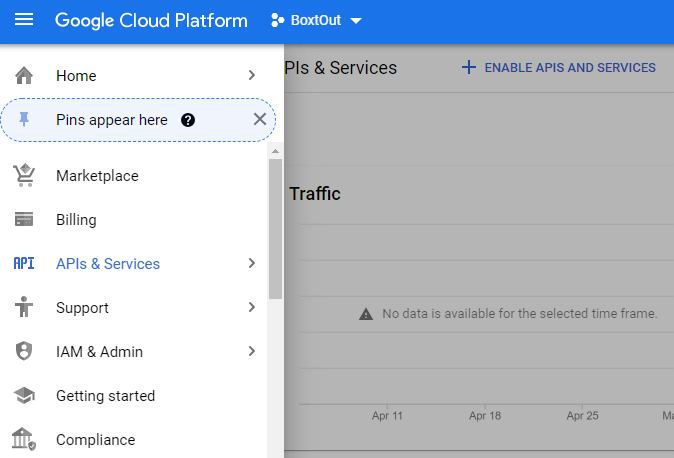Click the hamburger navigation menu icon

click(24, 20)
